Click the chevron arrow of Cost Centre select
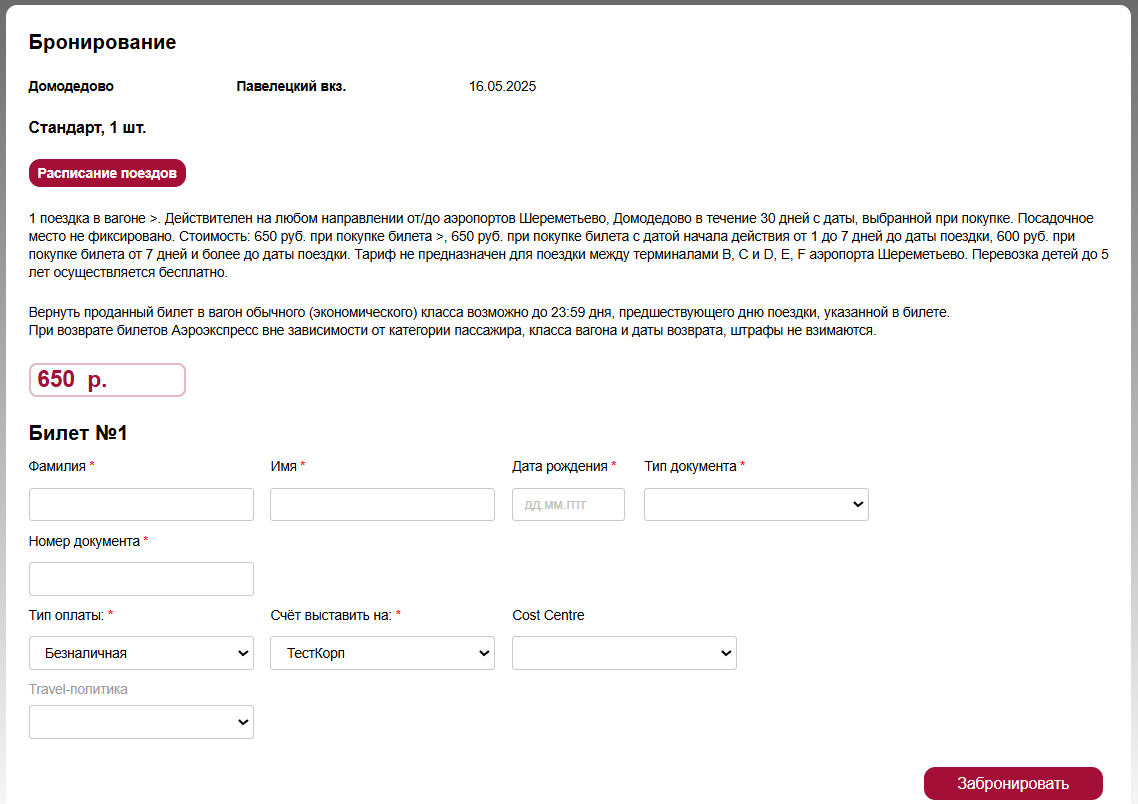 pos(726,653)
